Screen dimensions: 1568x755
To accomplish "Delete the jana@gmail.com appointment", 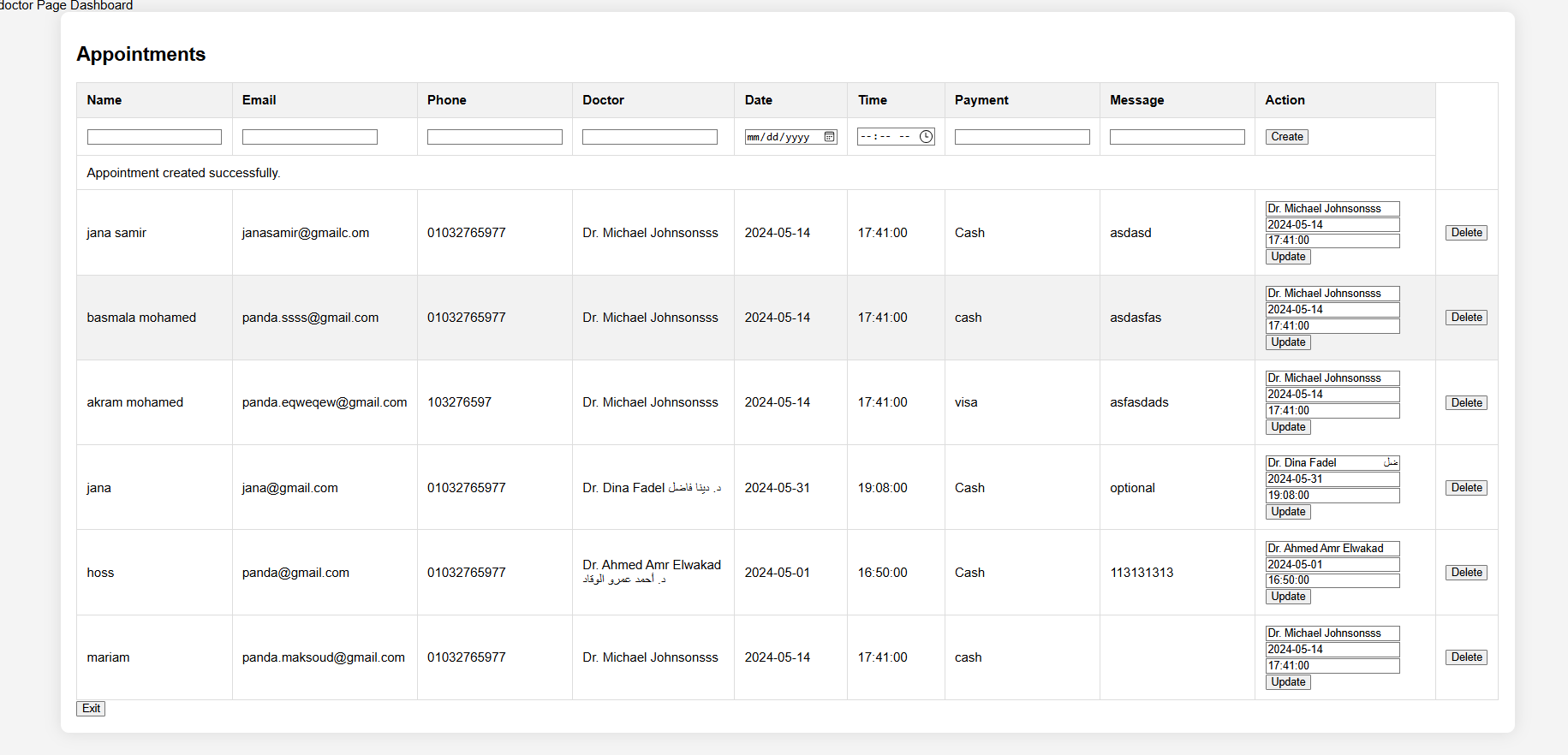I will 1466,488.
